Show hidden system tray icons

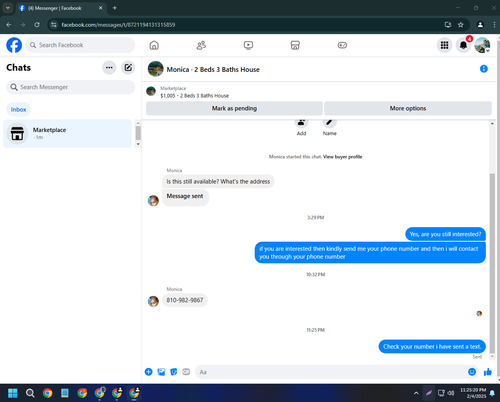(416, 393)
